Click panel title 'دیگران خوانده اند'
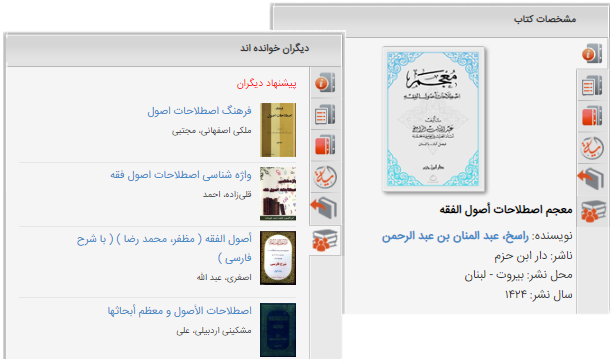Image resolution: width=613 pixels, height=364 pixels. point(274,48)
